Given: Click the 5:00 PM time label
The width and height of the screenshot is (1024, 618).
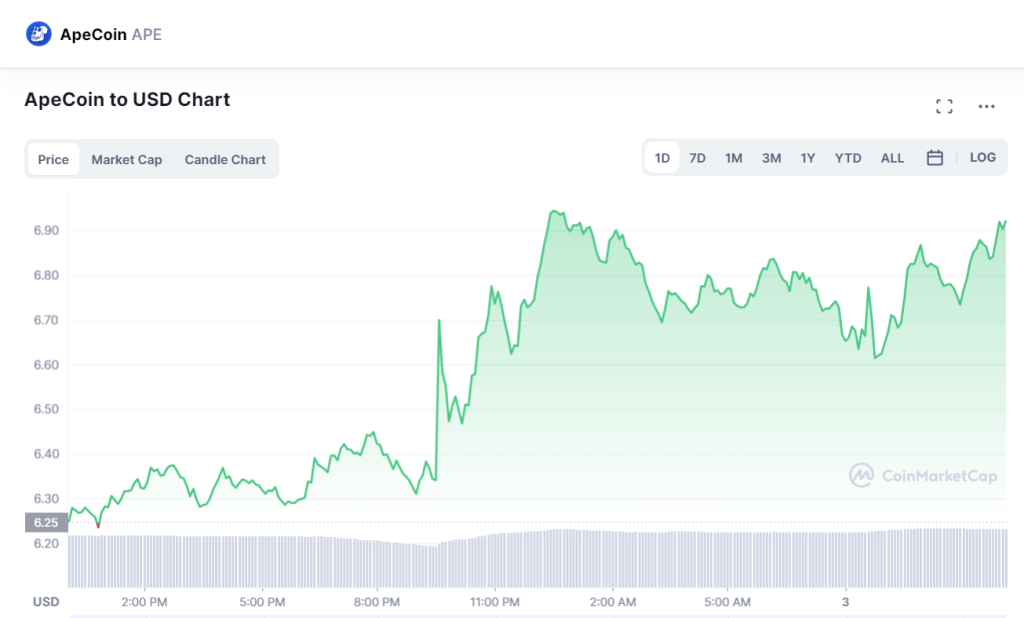Looking at the screenshot, I should coord(262,602).
